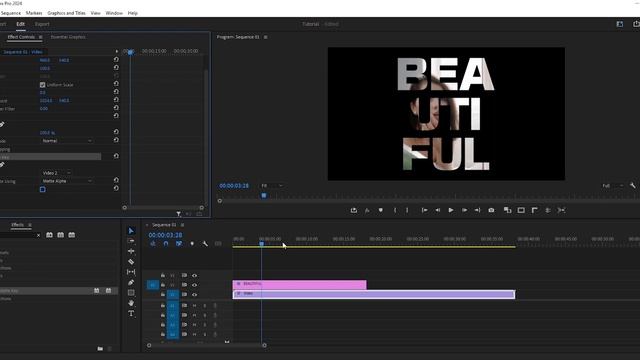Open the Help menu
Viewport: 640px width, 360px height.
(x=133, y=13)
